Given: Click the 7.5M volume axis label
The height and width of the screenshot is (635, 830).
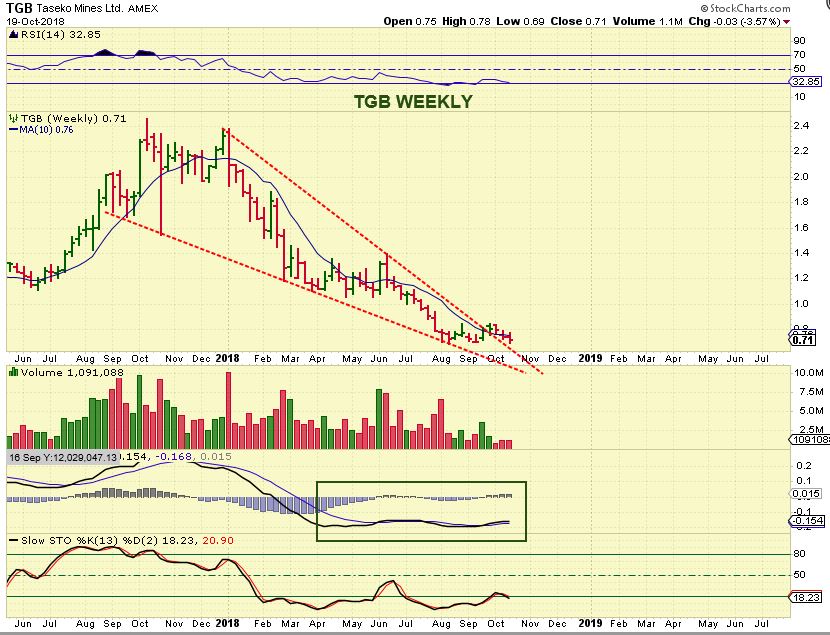Looking at the screenshot, I should (811, 392).
